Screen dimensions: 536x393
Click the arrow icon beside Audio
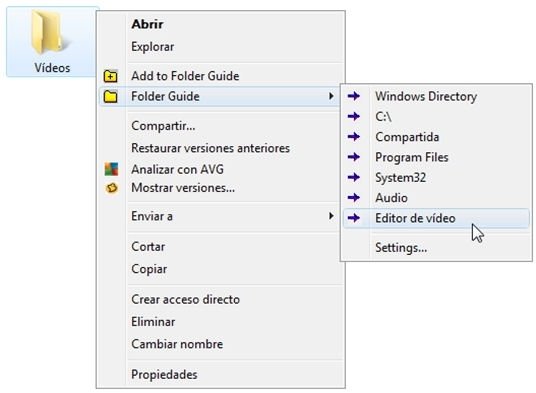click(x=354, y=197)
